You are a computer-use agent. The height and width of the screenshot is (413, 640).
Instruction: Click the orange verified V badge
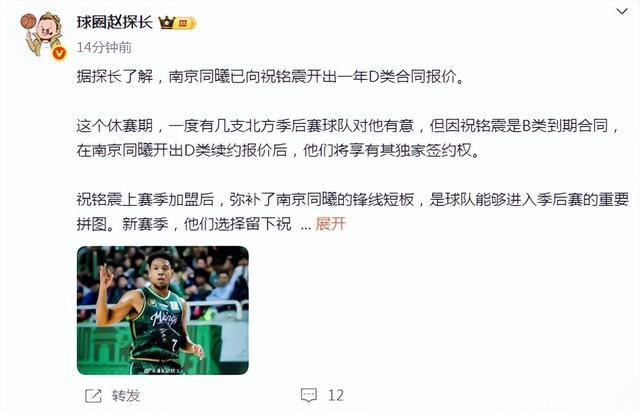pos(59,53)
